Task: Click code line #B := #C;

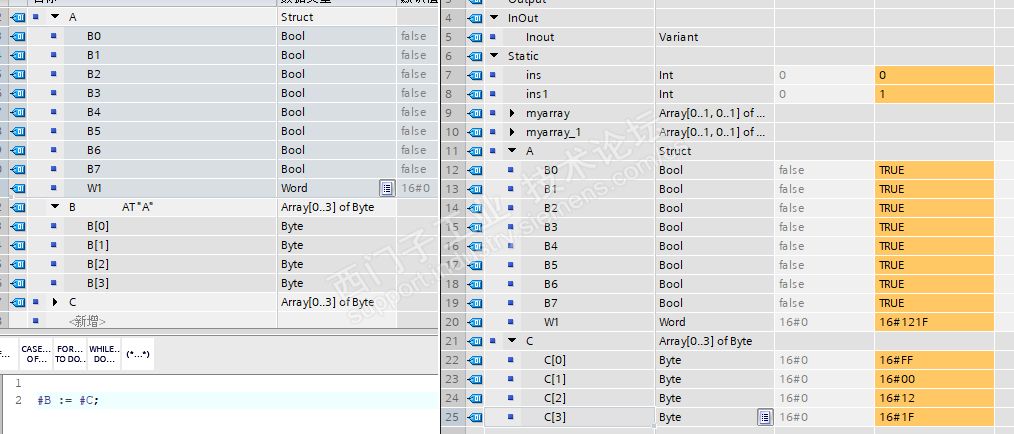Action: click(x=68, y=400)
